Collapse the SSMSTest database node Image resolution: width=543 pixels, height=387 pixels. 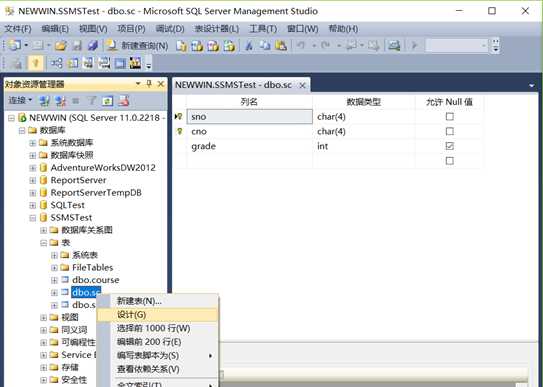click(33, 218)
